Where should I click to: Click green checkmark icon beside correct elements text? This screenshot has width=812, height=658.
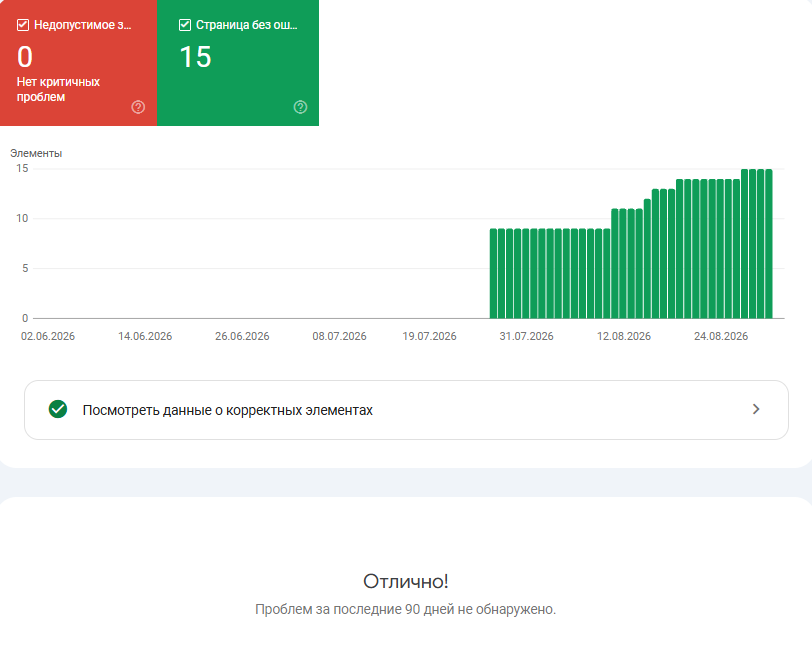(58, 409)
